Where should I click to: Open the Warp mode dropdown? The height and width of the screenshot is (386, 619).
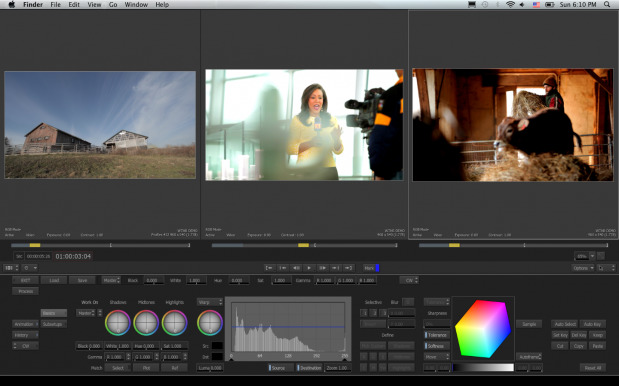pos(210,302)
